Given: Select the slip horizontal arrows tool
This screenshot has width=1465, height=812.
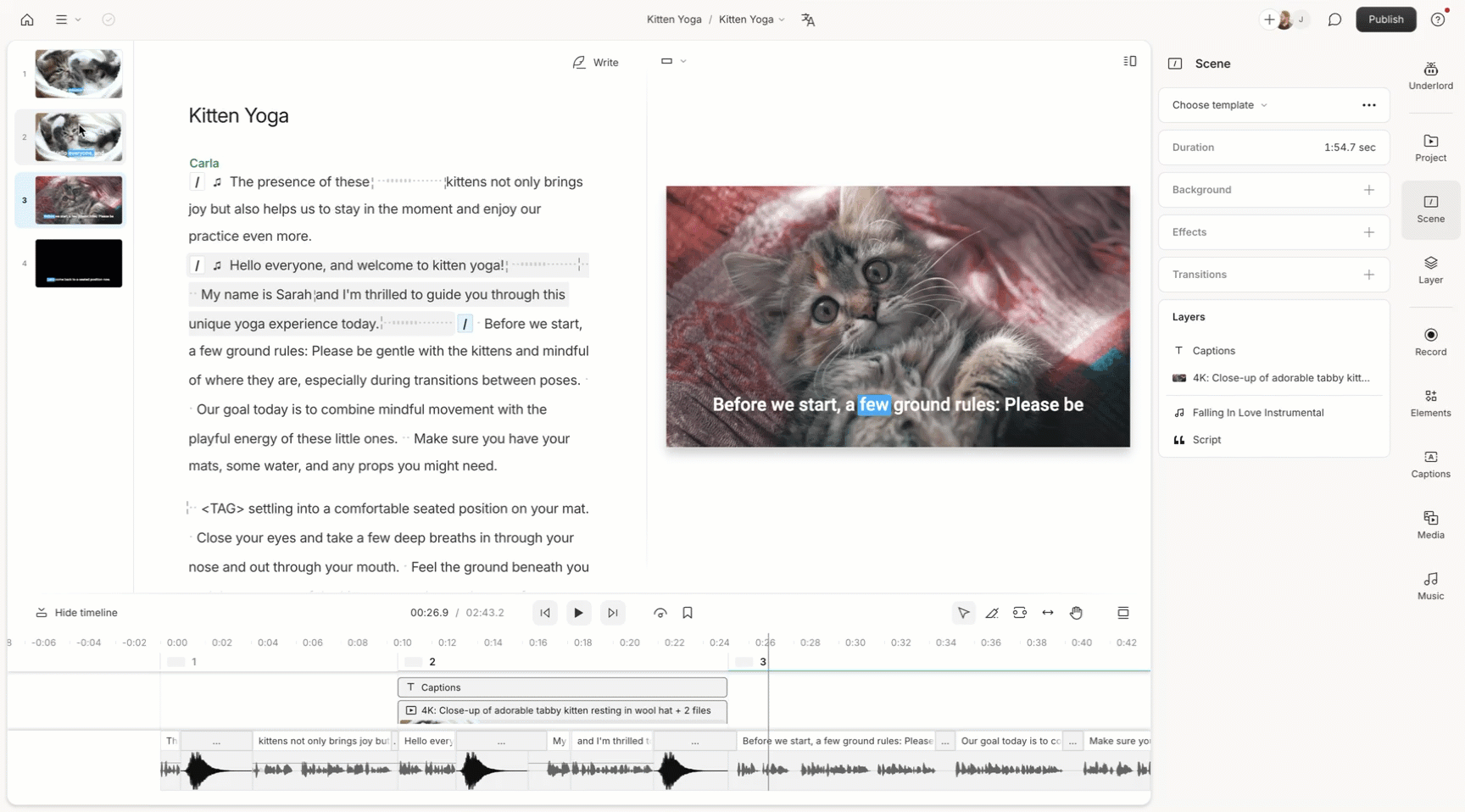Looking at the screenshot, I should tap(1048, 613).
